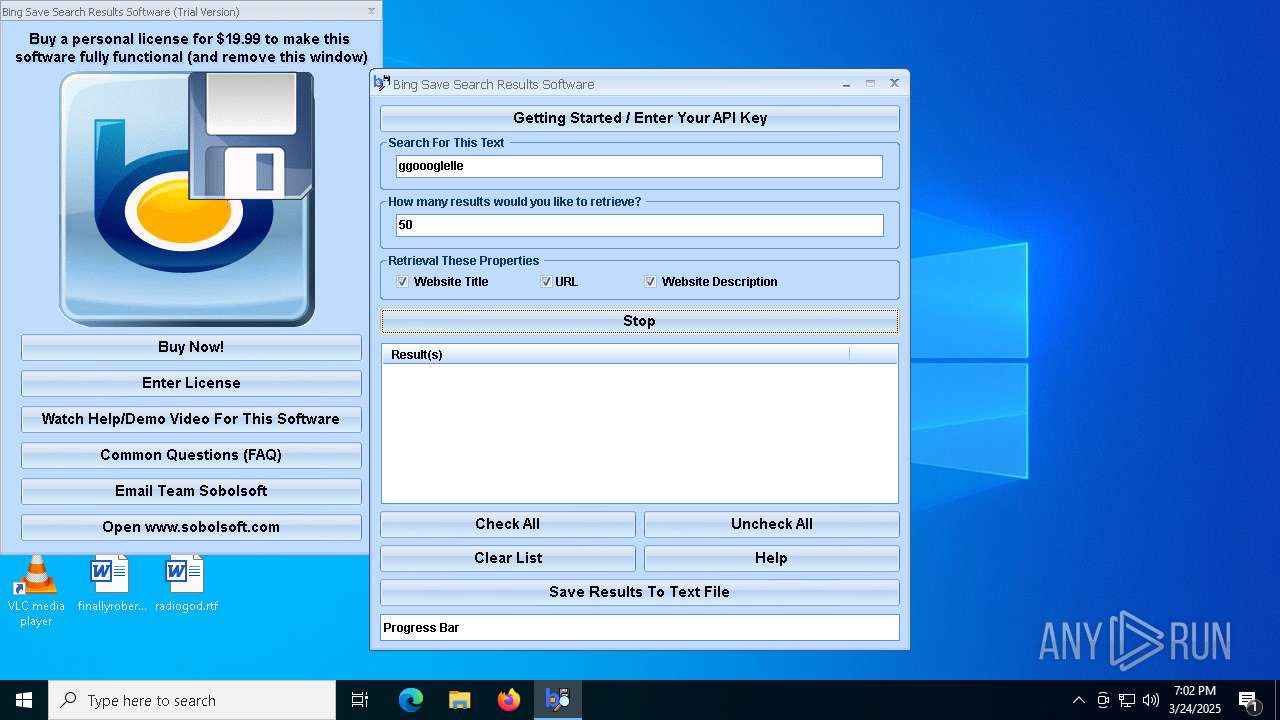Screen dimensions: 1280x720
Task: Click the number of results field
Action: [640, 225]
